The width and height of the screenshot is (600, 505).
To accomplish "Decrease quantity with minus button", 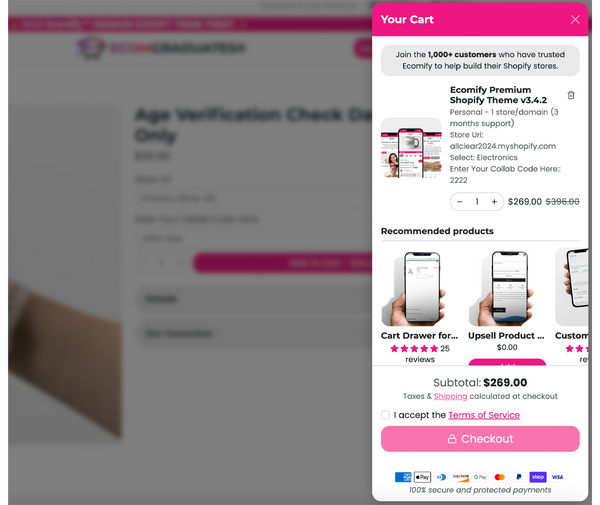I will (460, 202).
